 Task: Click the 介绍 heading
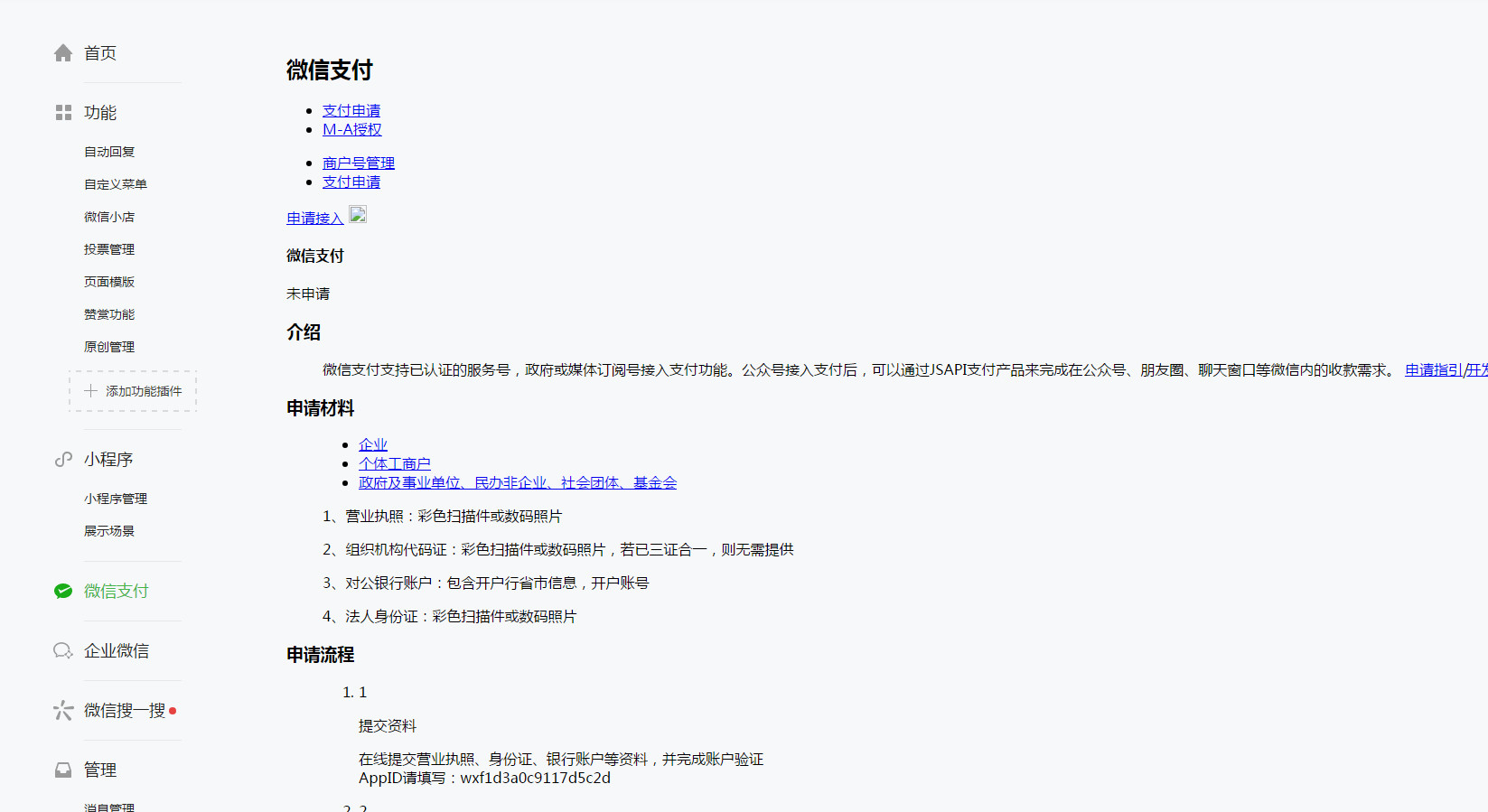tap(304, 331)
